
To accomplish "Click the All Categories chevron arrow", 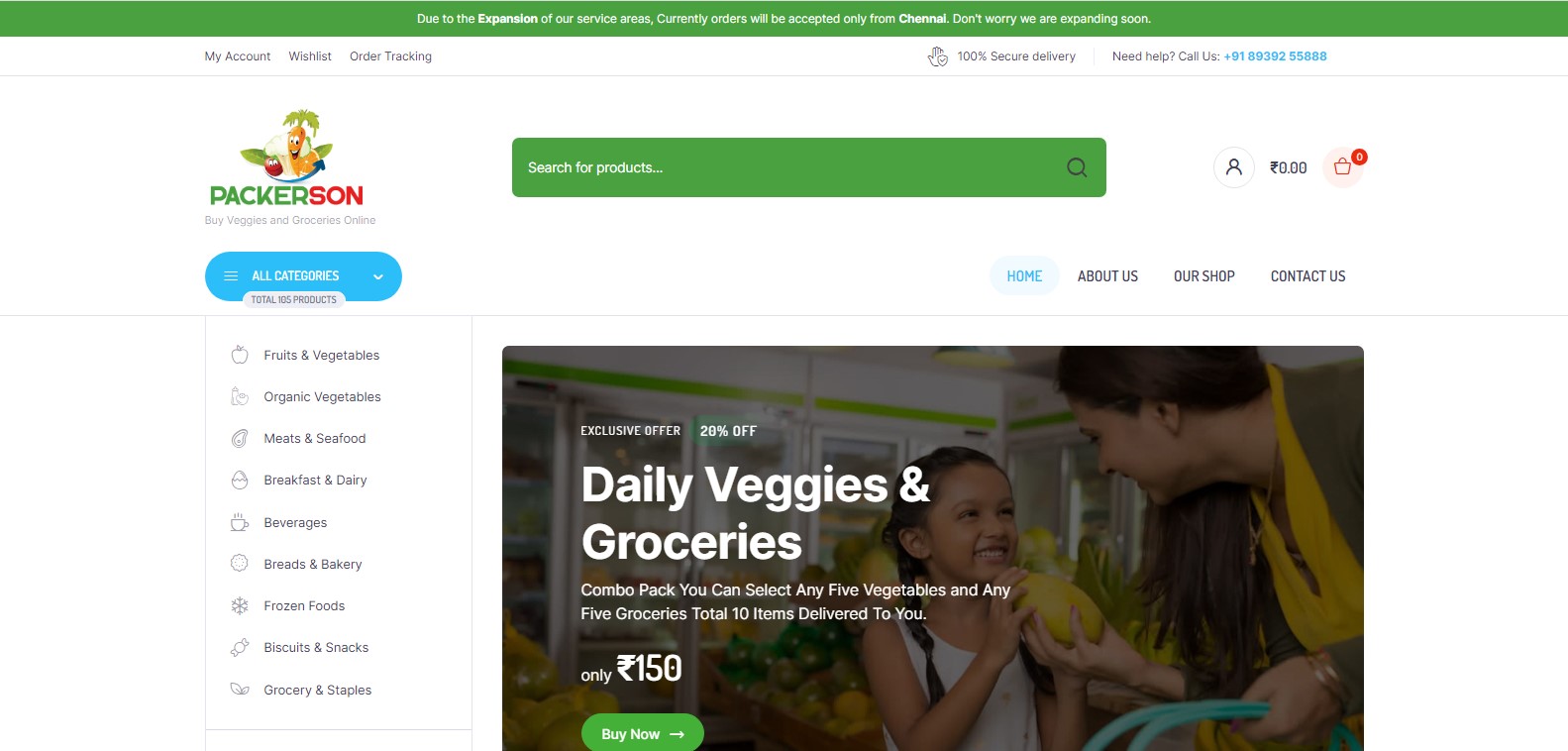I will click(377, 276).
